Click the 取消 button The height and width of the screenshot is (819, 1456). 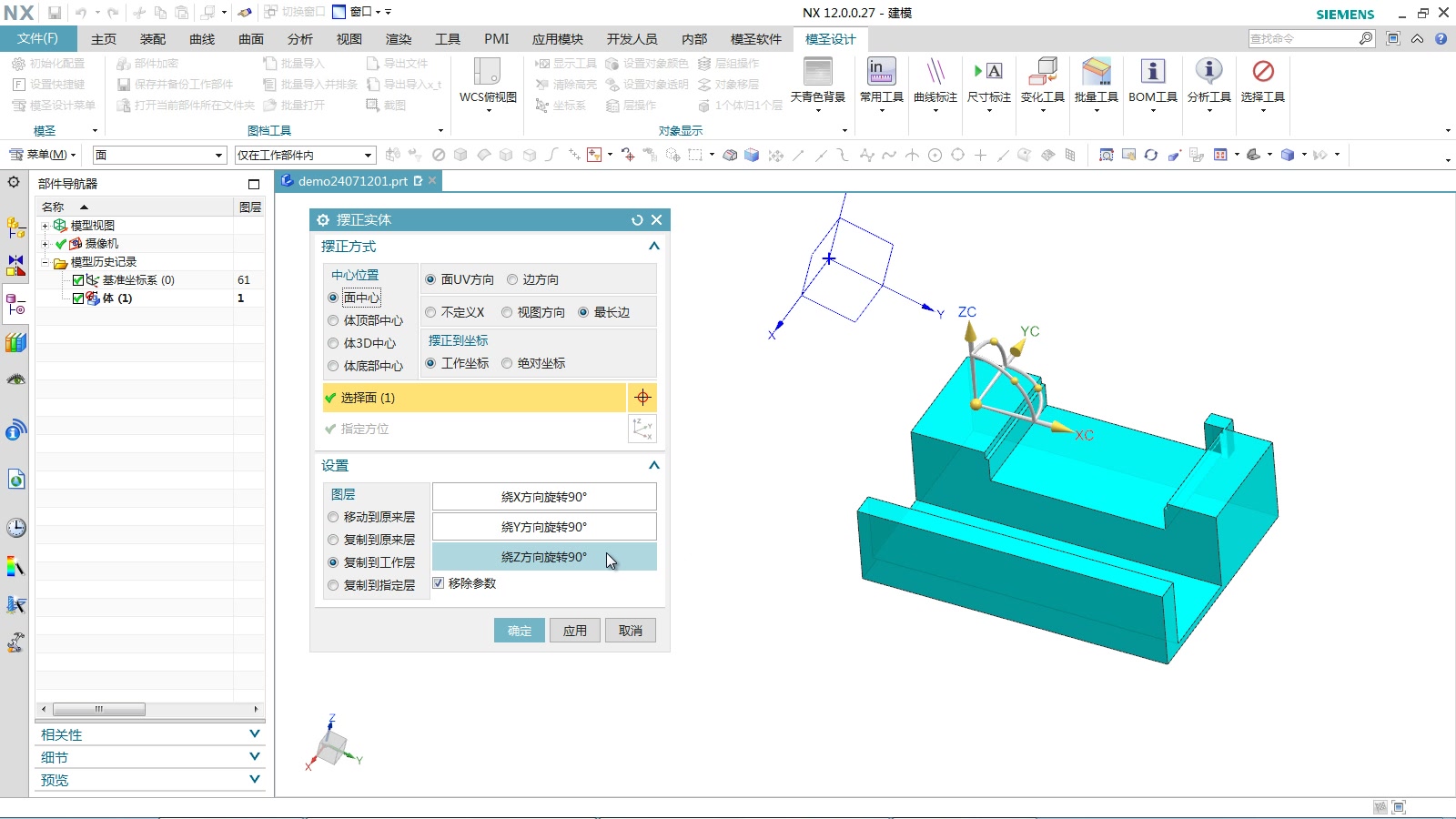pos(631,631)
